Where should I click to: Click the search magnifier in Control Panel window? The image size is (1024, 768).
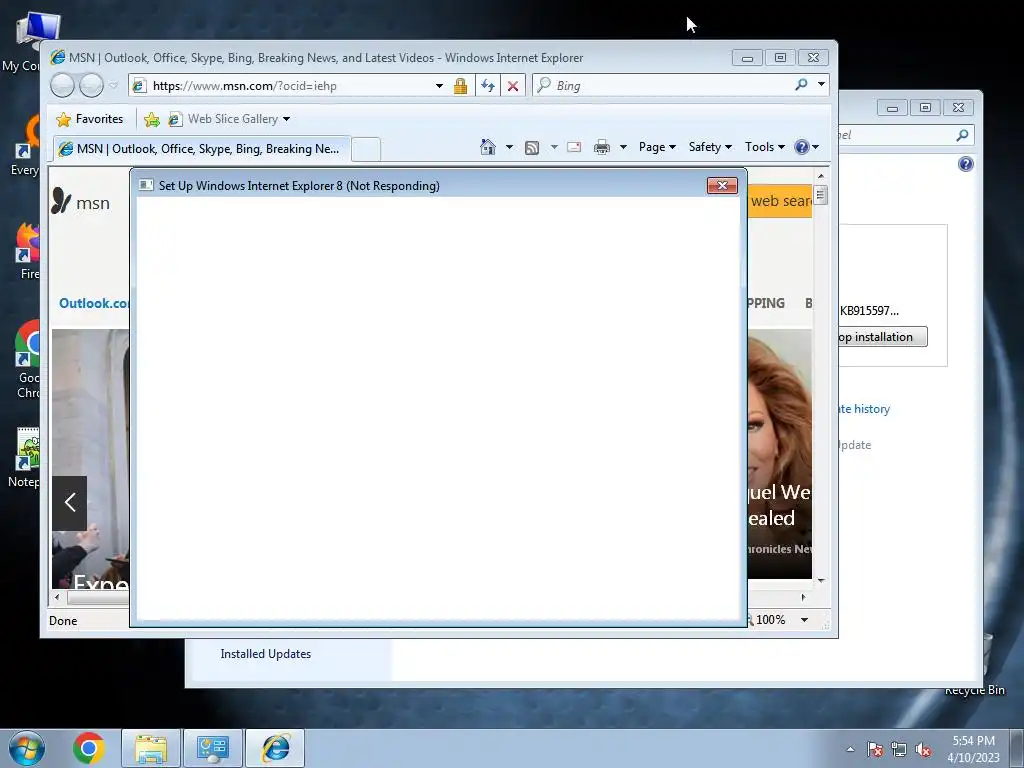963,135
